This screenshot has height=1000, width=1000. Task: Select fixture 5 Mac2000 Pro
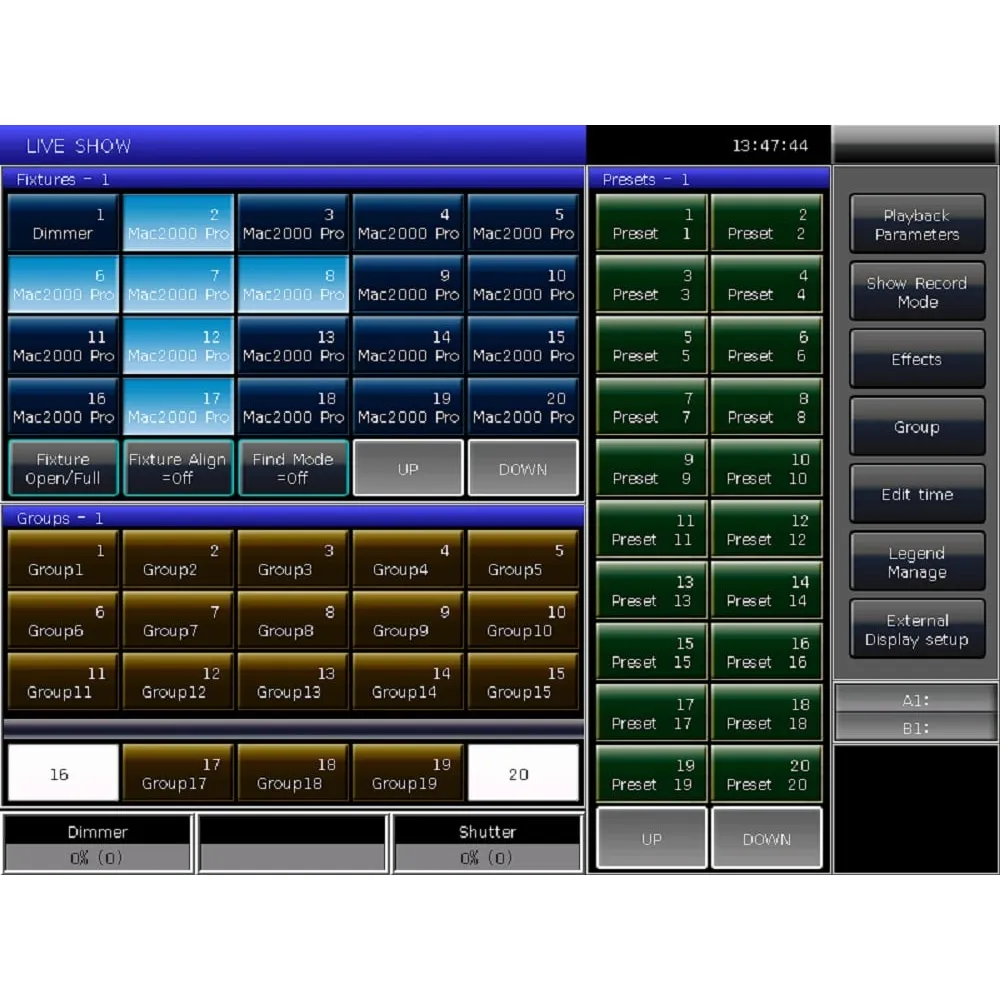(523, 223)
